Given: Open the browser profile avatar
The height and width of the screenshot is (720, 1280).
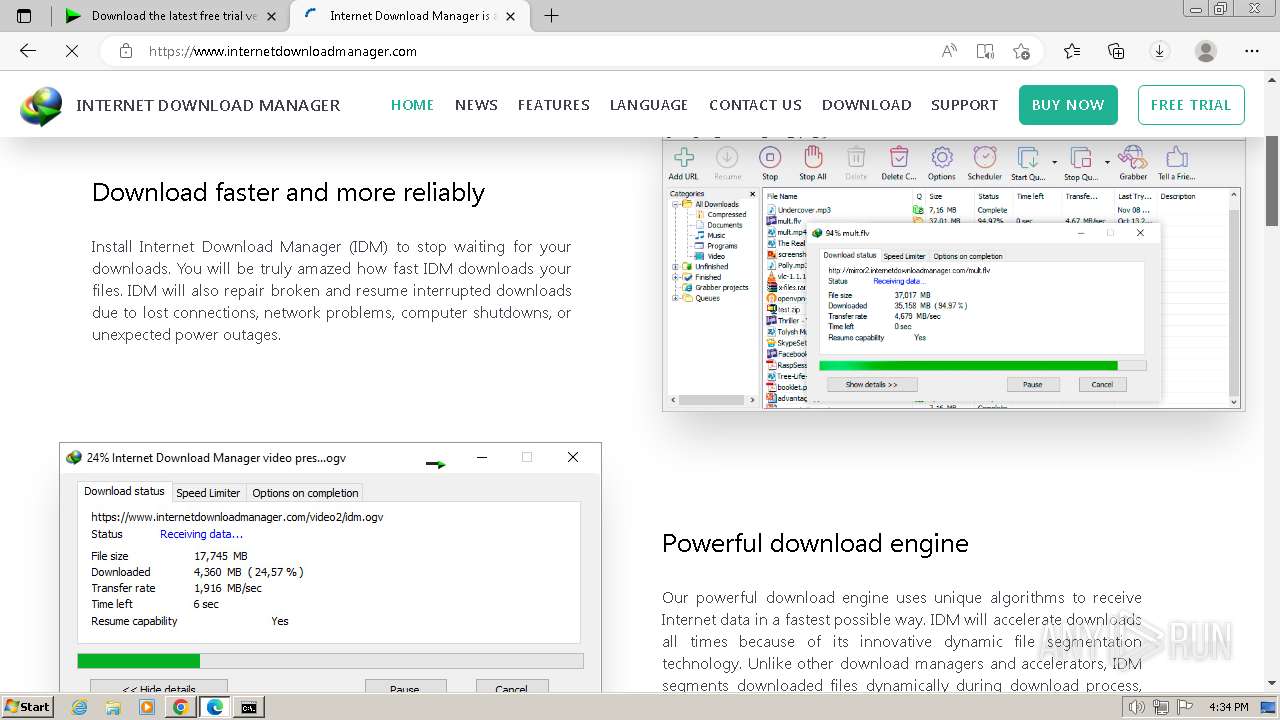Looking at the screenshot, I should click(x=1206, y=51).
